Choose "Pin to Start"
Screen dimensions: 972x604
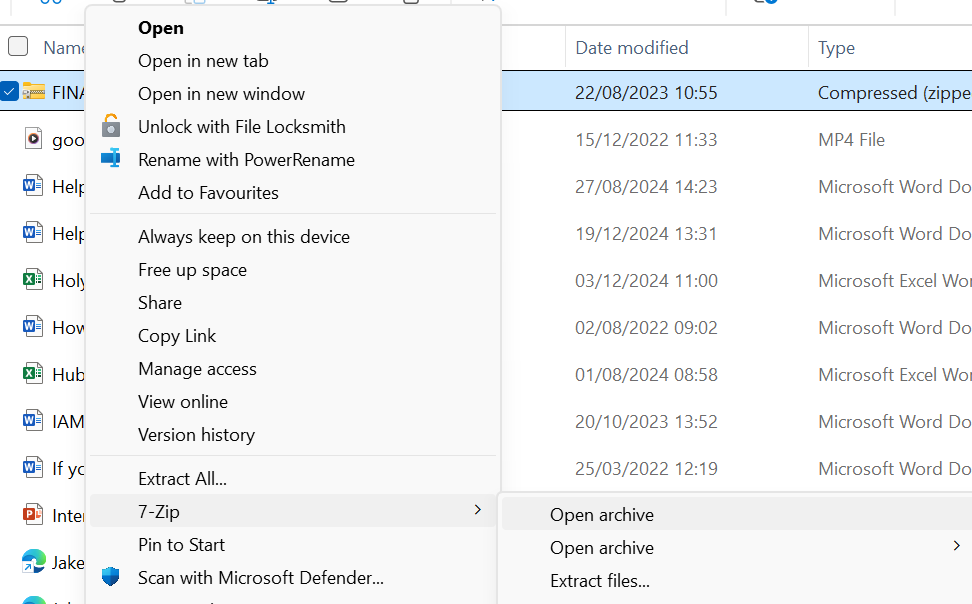click(181, 545)
